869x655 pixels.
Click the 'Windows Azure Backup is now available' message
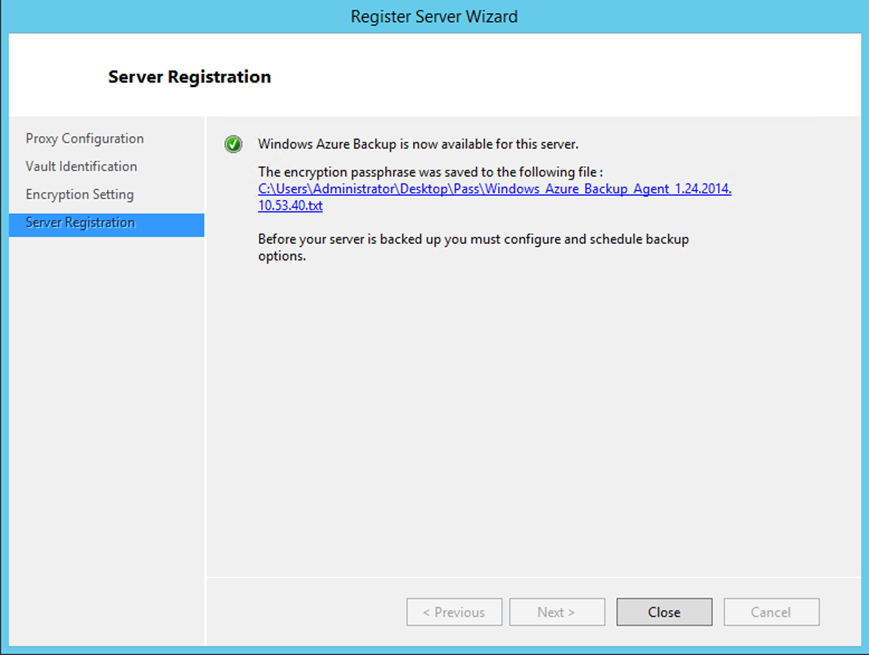tap(418, 144)
